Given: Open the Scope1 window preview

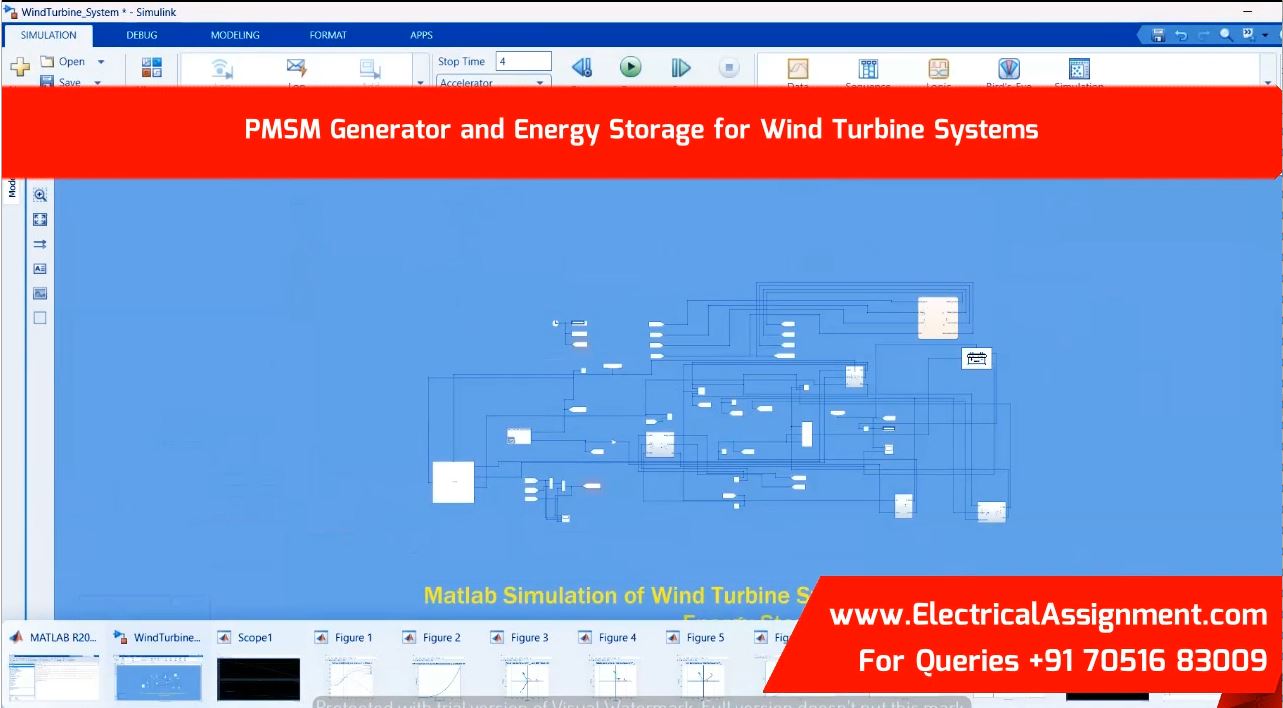Looking at the screenshot, I should point(258,665).
